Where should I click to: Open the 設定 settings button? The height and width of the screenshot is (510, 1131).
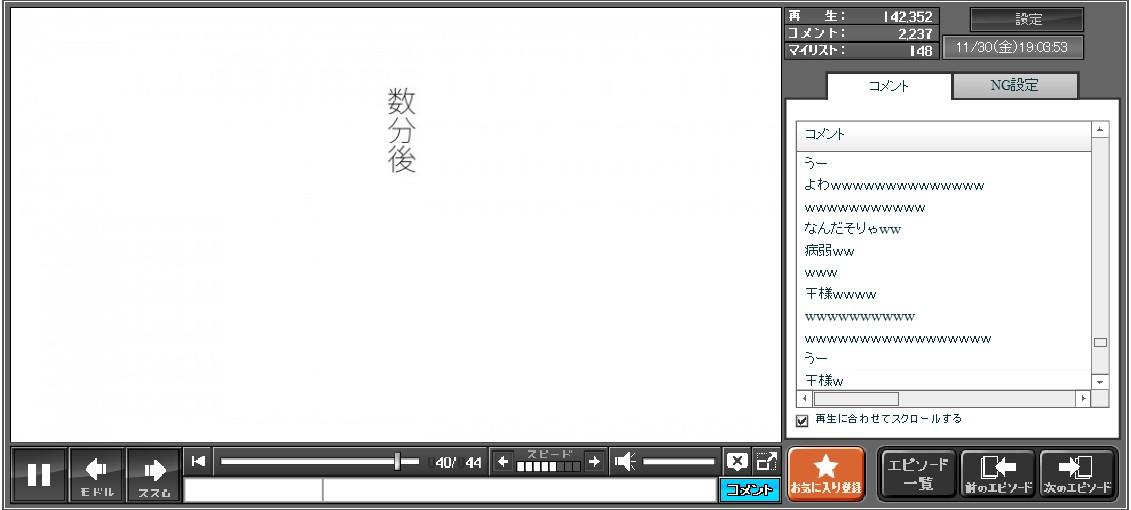(1027, 20)
